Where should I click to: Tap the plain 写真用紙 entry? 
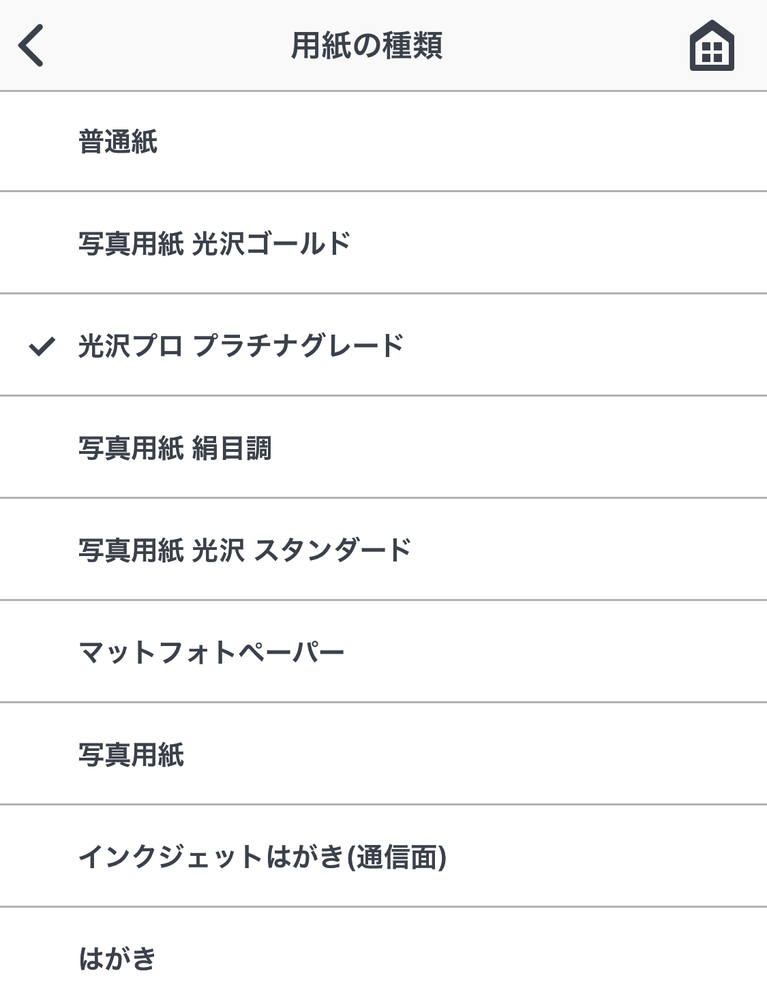384,754
